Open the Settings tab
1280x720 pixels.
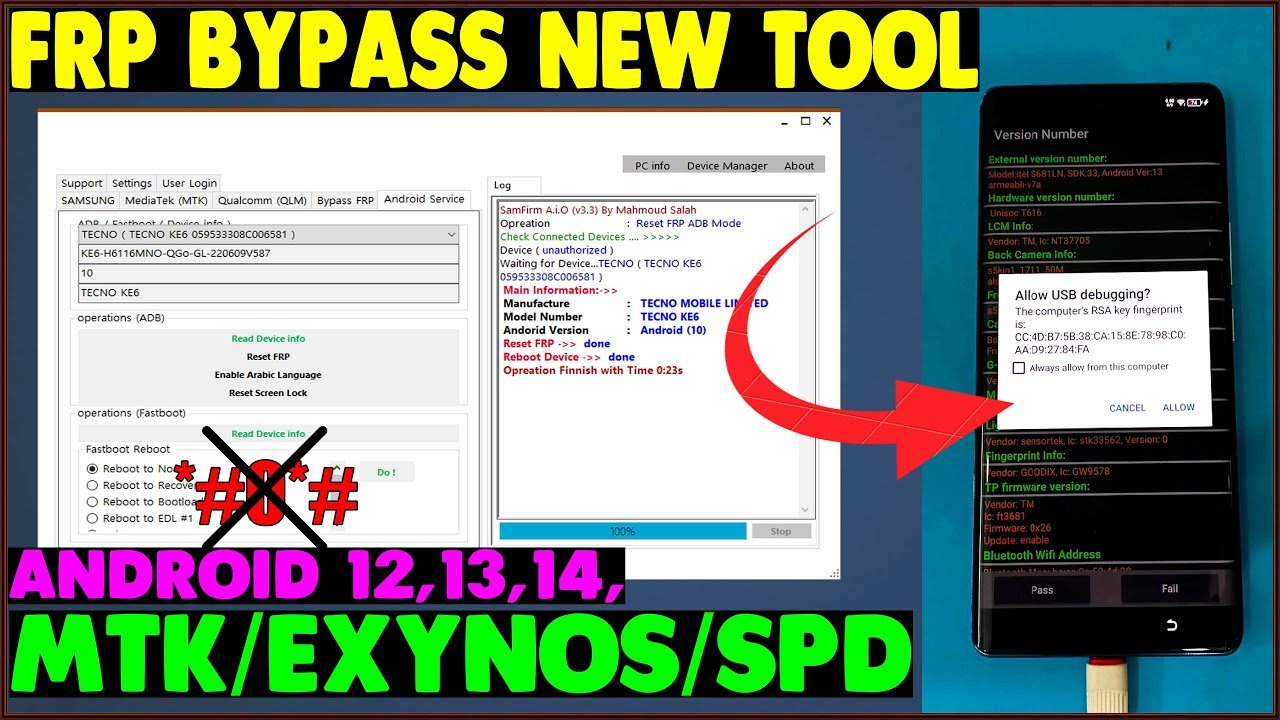(x=132, y=183)
